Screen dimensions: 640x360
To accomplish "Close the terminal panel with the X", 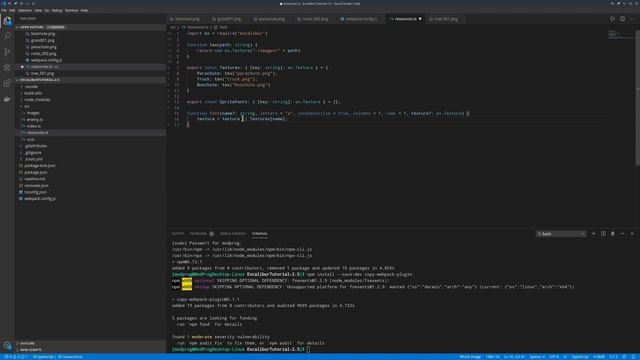I will [632, 234].
